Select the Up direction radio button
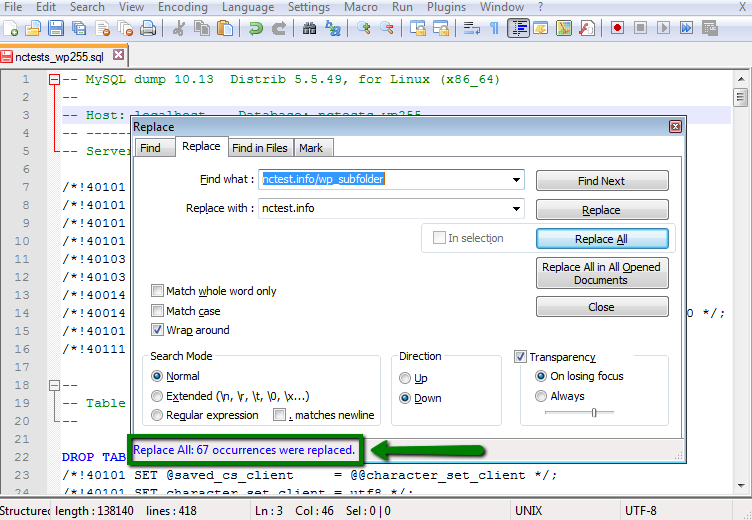Image resolution: width=752 pixels, height=520 pixels. click(x=405, y=378)
